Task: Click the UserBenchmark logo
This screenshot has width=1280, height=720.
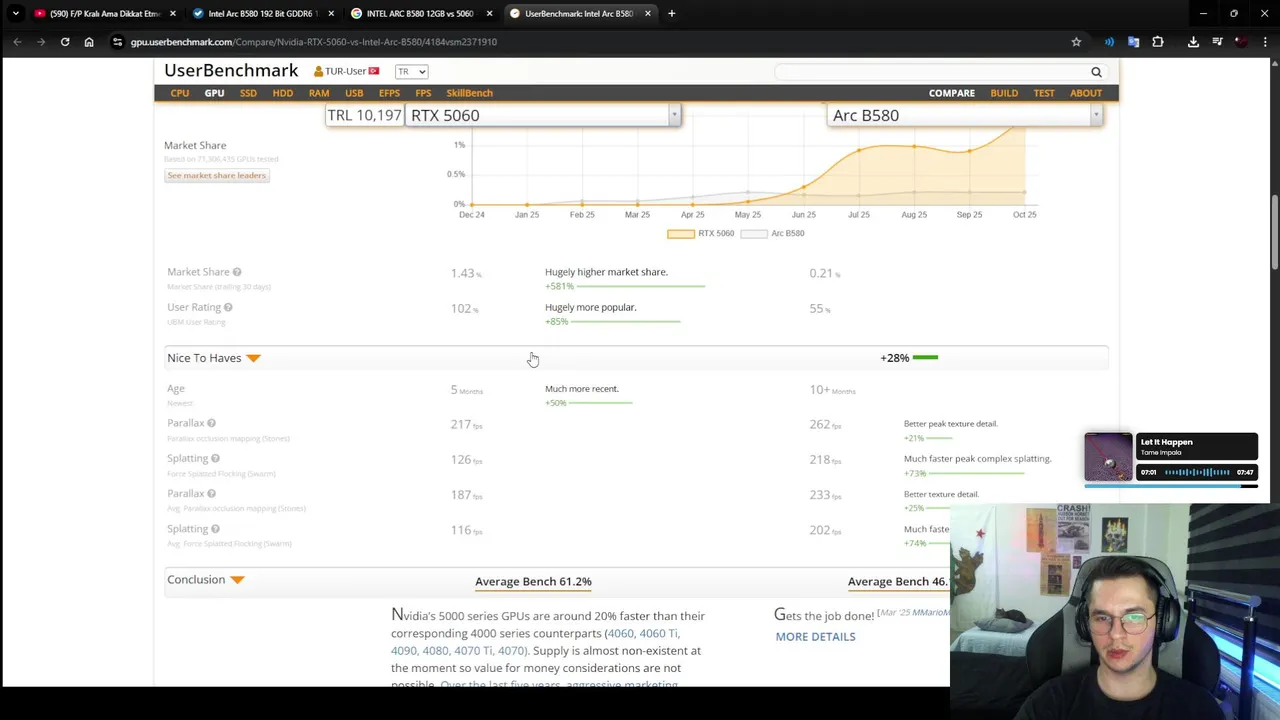Action: (x=231, y=71)
